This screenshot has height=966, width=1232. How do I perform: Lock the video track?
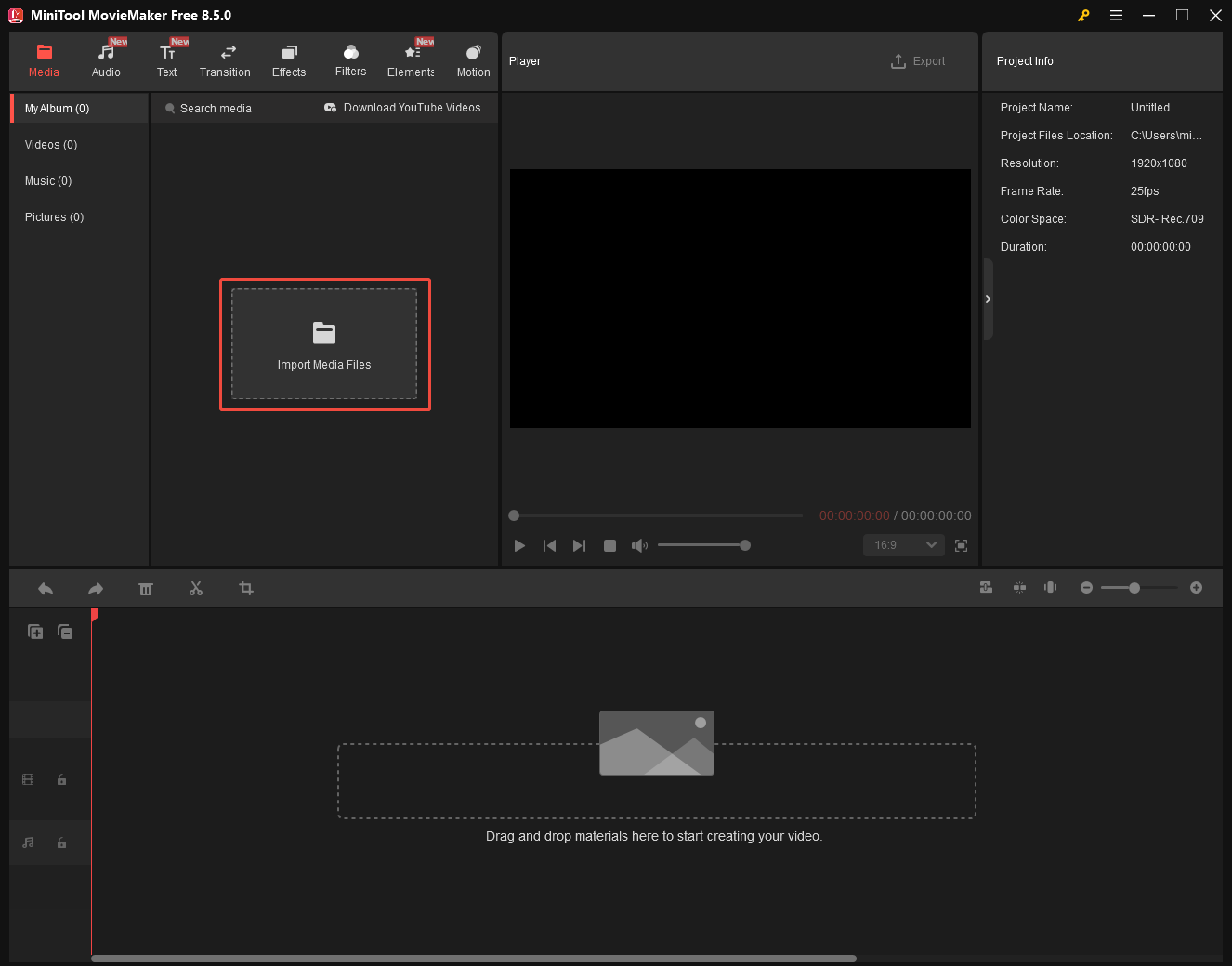click(x=61, y=779)
